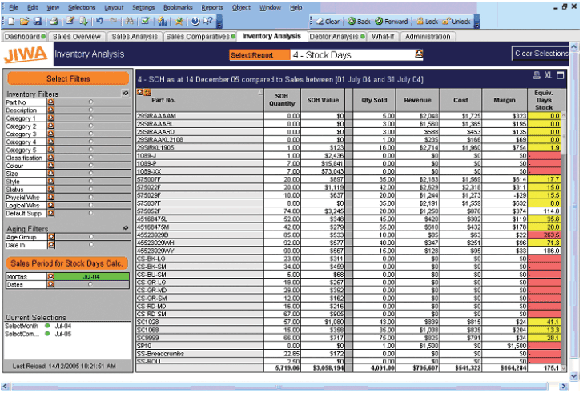Screen dimensions: 583x398
Task: Switch to the Sales Comparatives tab
Action: [x=200, y=36]
